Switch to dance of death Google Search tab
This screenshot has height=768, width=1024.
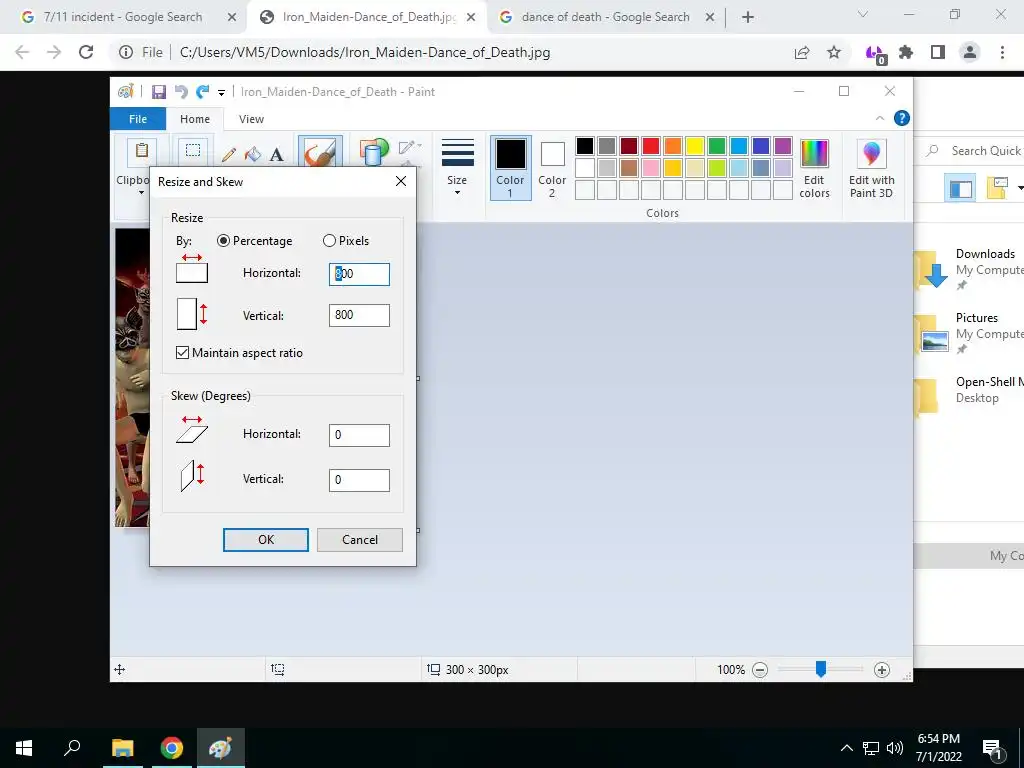click(605, 17)
